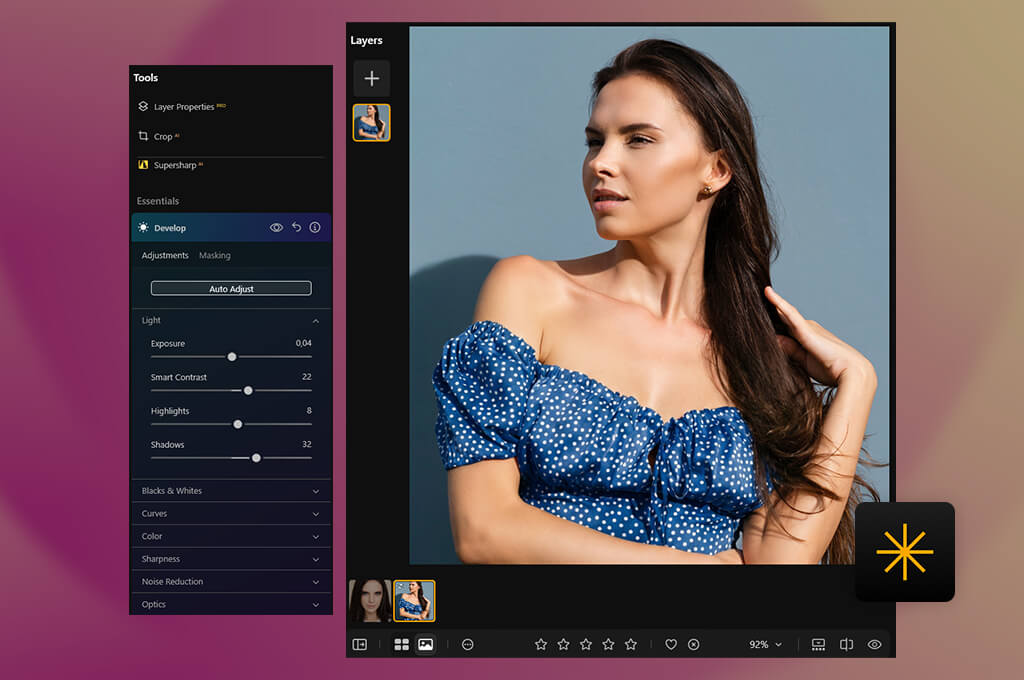1024x680 pixels.
Task: Add a new layer with plus button
Action: pyautogui.click(x=372, y=78)
